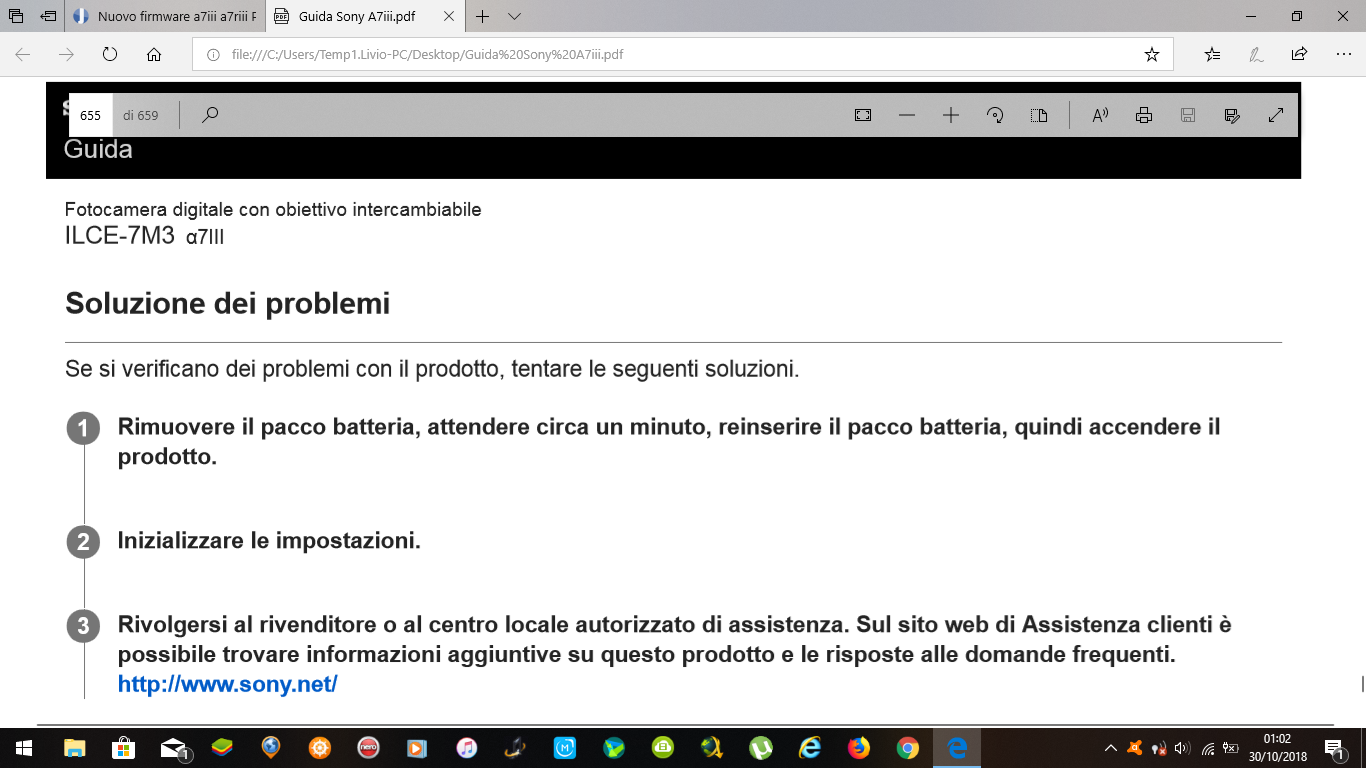This screenshot has width=1366, height=768.
Task: Click the battery status tray icon
Action: pyautogui.click(x=1231, y=747)
